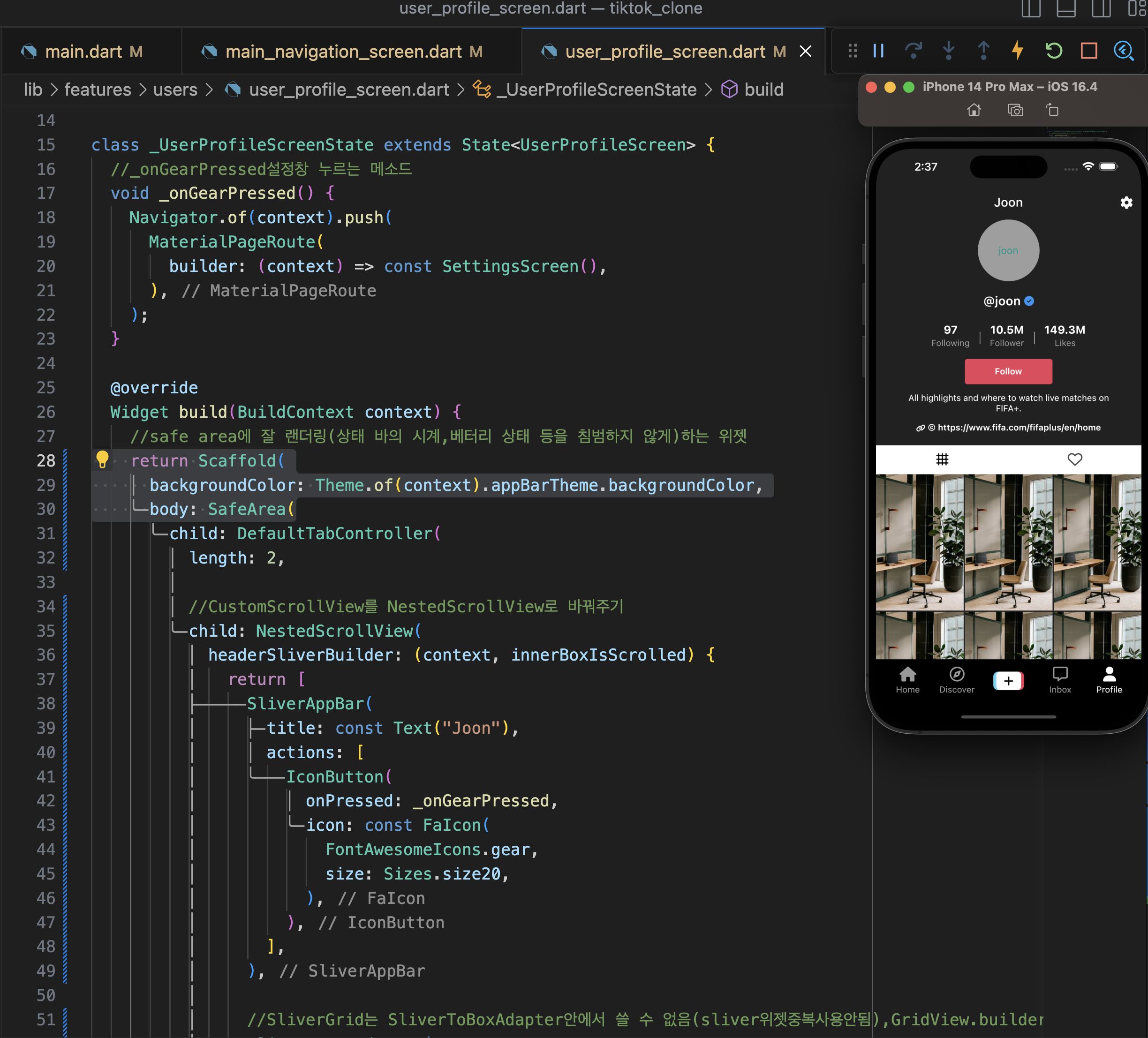Rotate the iPhone simulator
The width and height of the screenshot is (1148, 1038).
tap(1052, 110)
